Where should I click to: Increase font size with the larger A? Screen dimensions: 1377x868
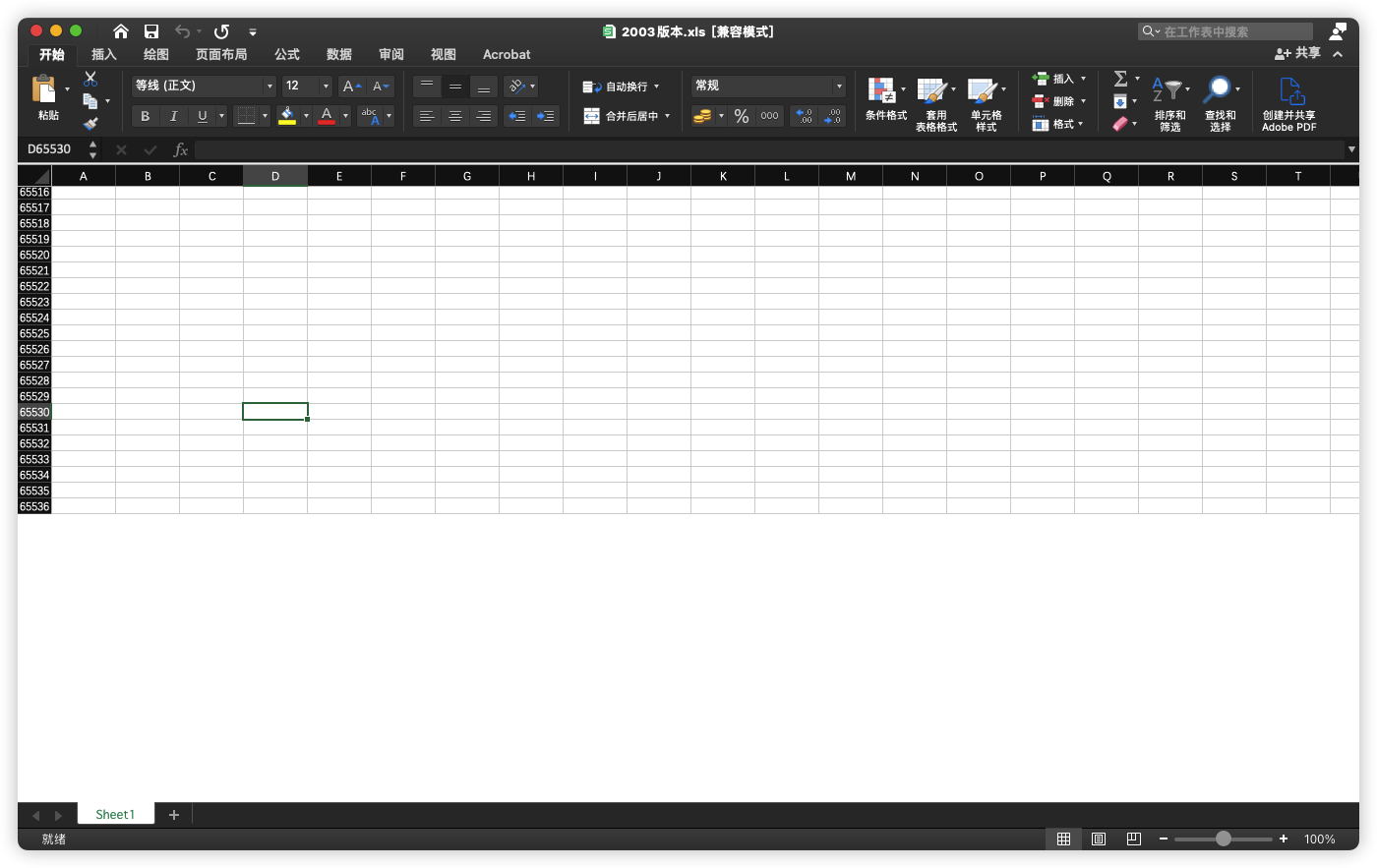(x=351, y=87)
